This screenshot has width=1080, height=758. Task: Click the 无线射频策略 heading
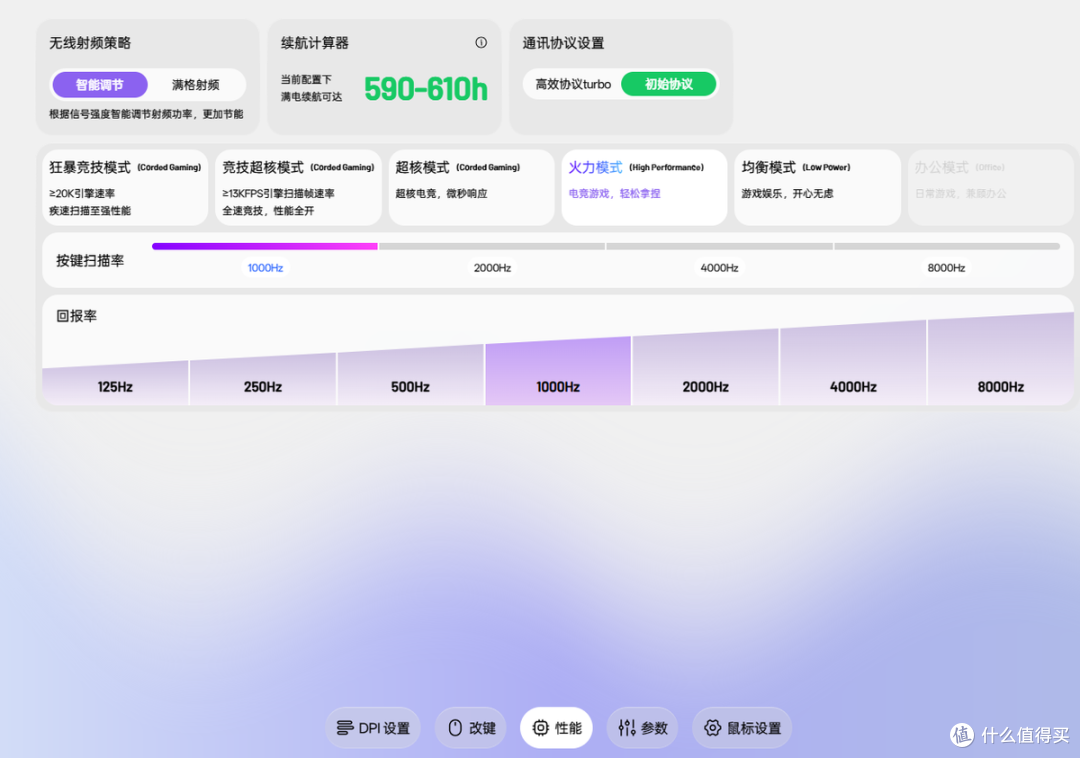point(90,43)
